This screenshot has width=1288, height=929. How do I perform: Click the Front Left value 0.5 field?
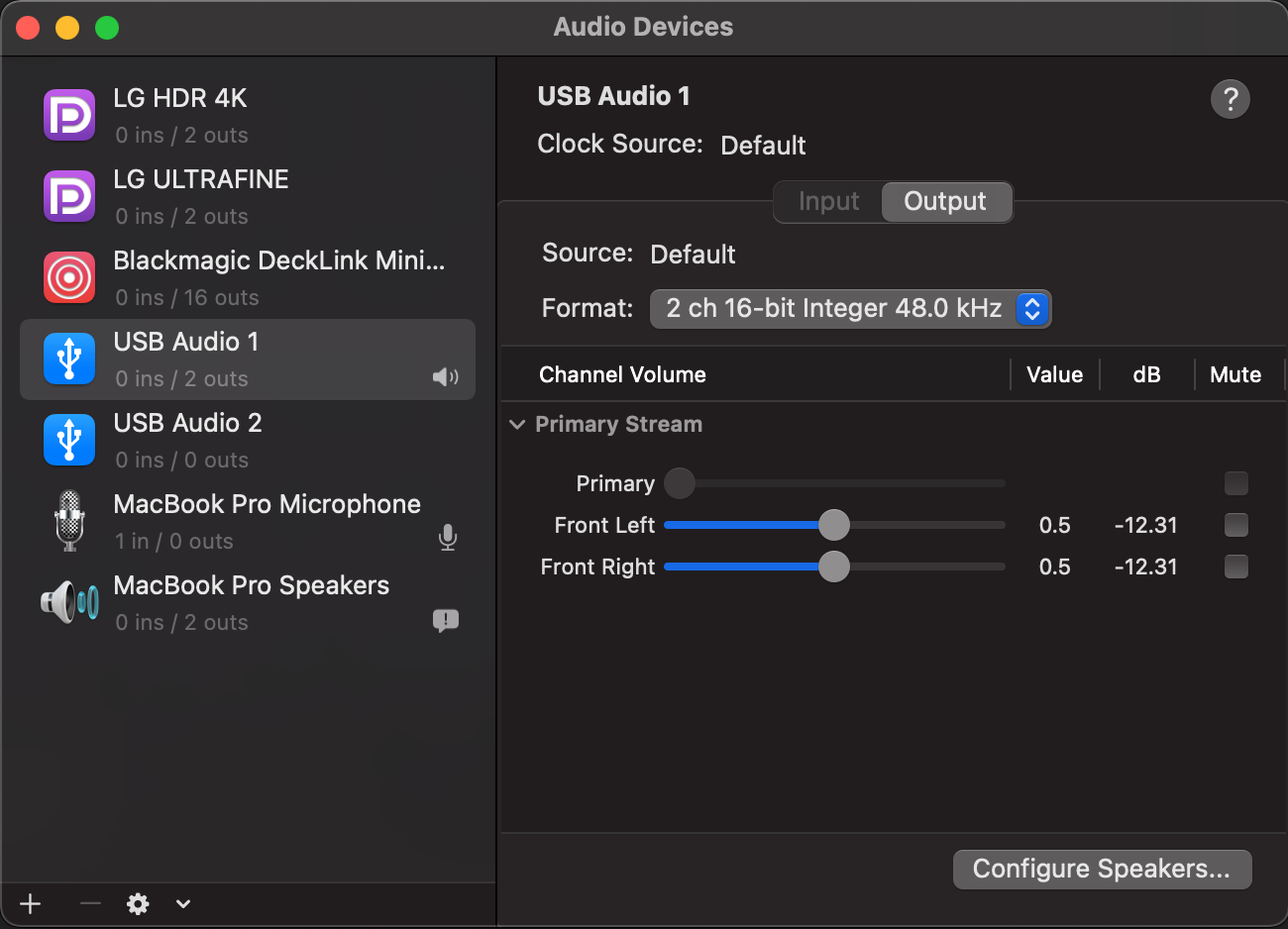tap(1054, 525)
